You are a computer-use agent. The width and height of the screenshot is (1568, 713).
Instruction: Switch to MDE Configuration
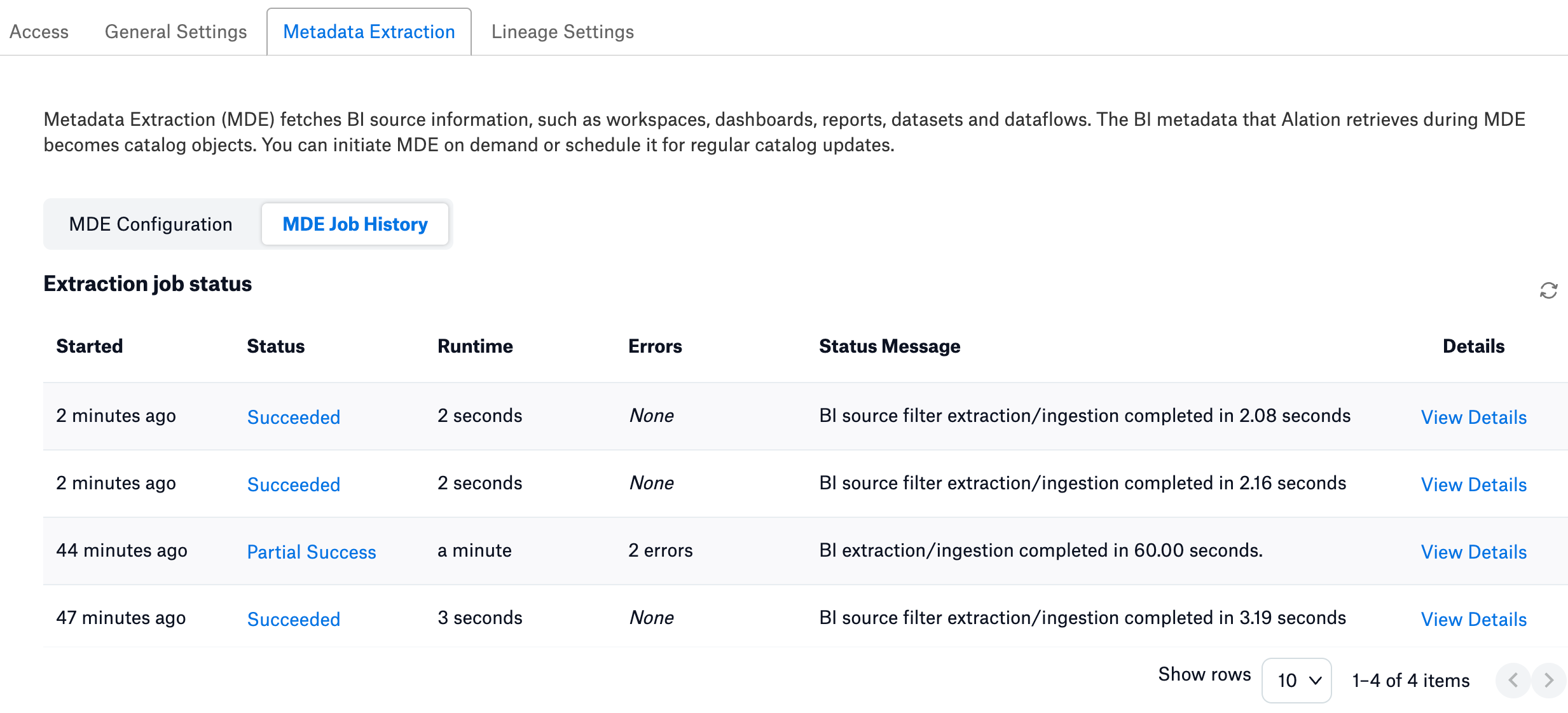(151, 224)
